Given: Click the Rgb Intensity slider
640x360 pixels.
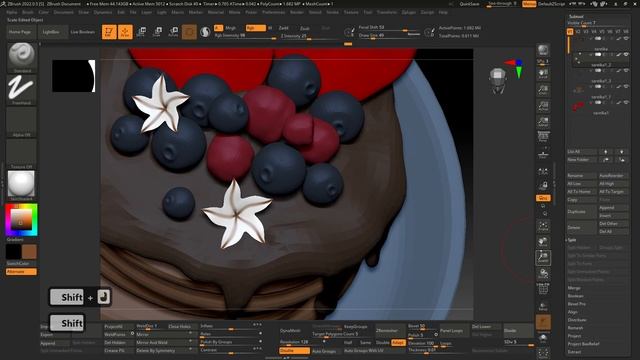Looking at the screenshot, I should pos(245,36).
